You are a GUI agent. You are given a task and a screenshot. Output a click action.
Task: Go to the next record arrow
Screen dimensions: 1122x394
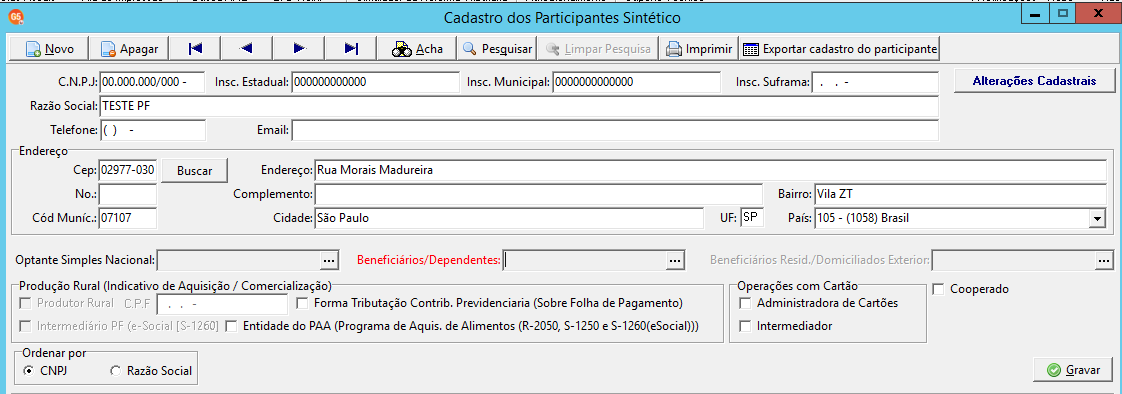pyautogui.click(x=298, y=49)
